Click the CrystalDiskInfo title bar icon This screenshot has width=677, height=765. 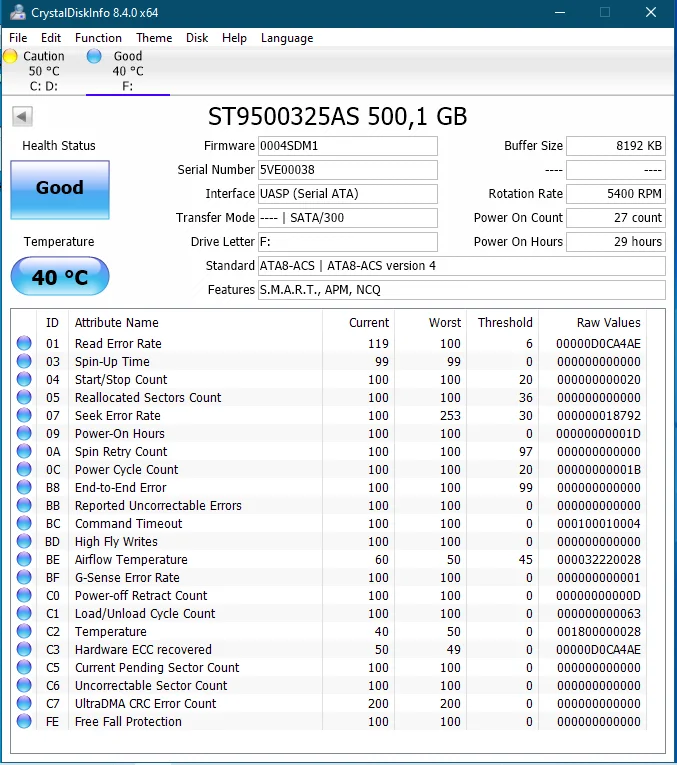pos(17,12)
